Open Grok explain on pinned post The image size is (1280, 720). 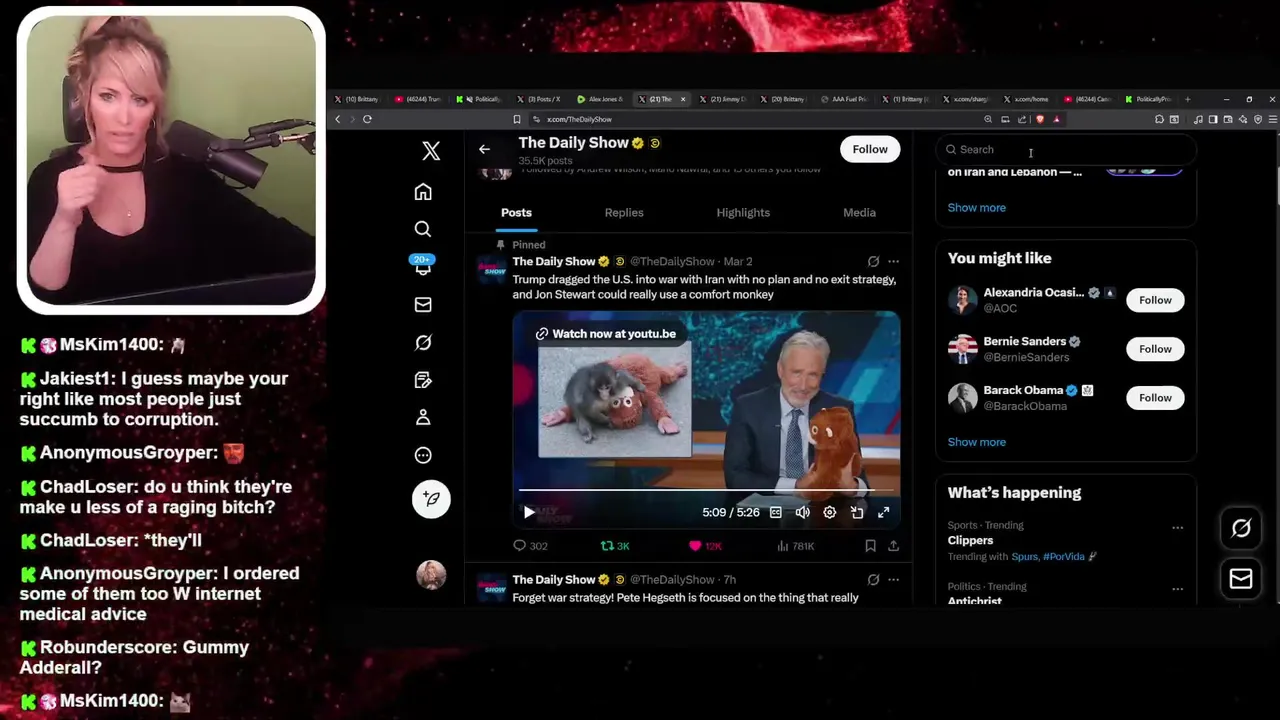[873, 261]
